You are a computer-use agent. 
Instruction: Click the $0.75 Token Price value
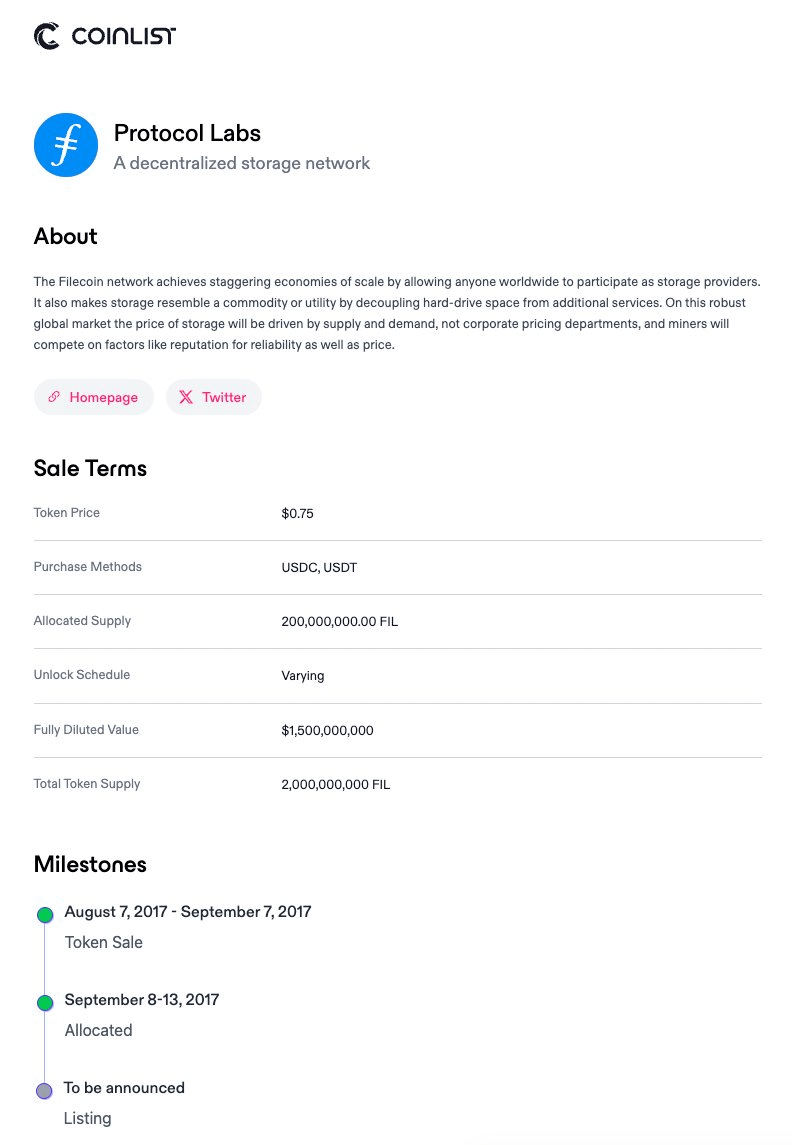(x=297, y=514)
